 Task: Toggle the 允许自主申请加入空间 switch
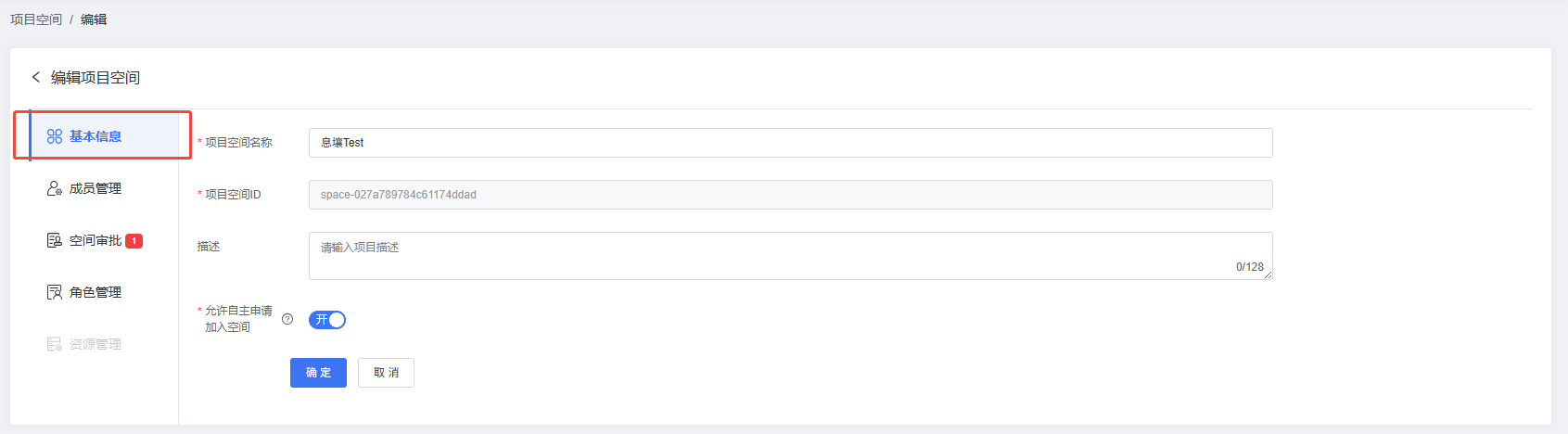coord(327,320)
